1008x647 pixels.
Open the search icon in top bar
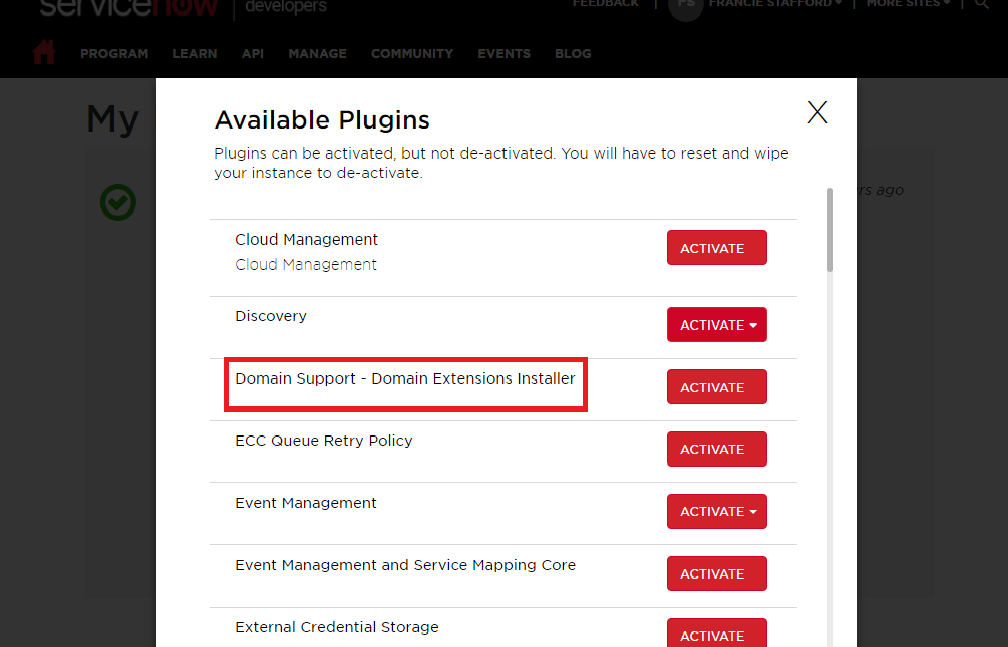click(x=982, y=5)
